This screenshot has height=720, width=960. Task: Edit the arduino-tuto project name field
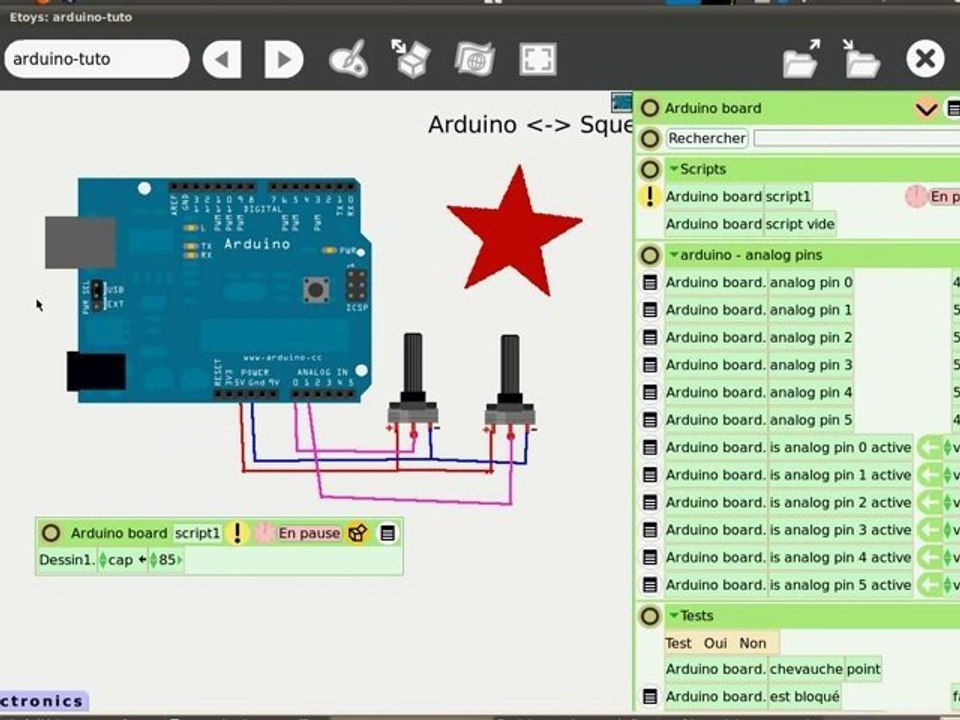point(97,59)
